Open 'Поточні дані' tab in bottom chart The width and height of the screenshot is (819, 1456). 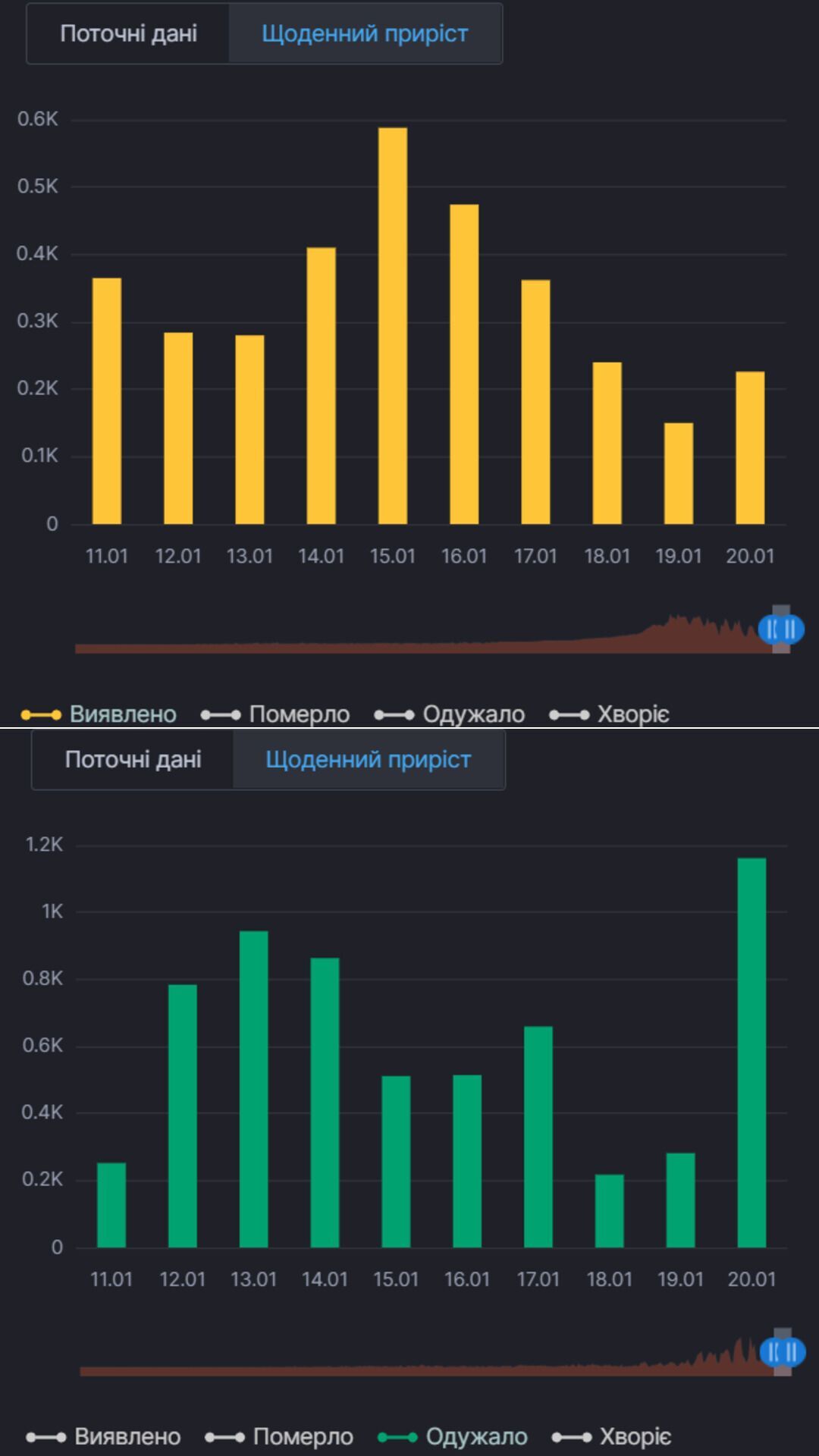pyautogui.click(x=133, y=760)
